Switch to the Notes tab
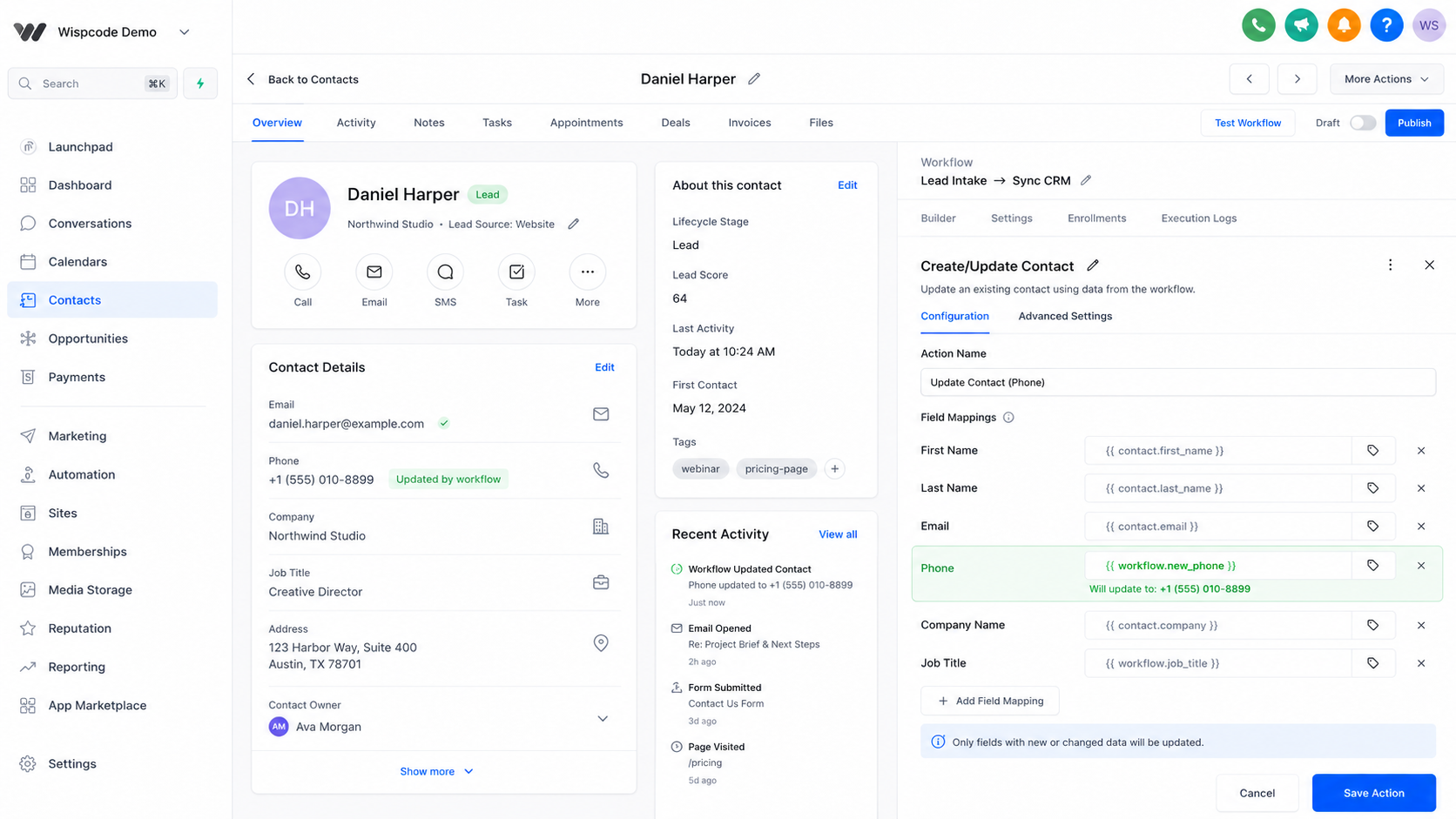The image size is (1456, 819). 429,123
